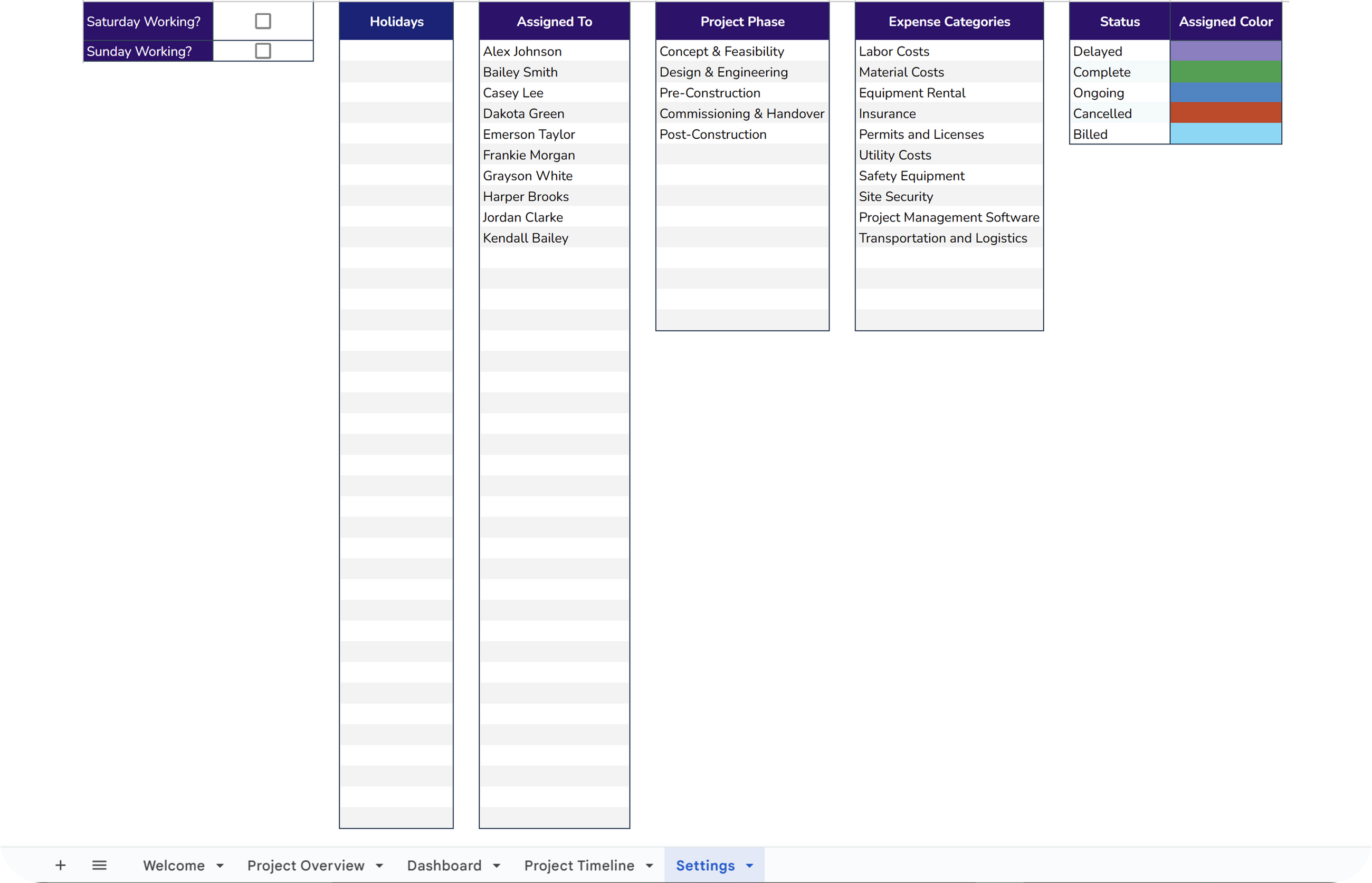Select the Insurance expense cell
This screenshot has height=883, width=1372.
tap(949, 113)
